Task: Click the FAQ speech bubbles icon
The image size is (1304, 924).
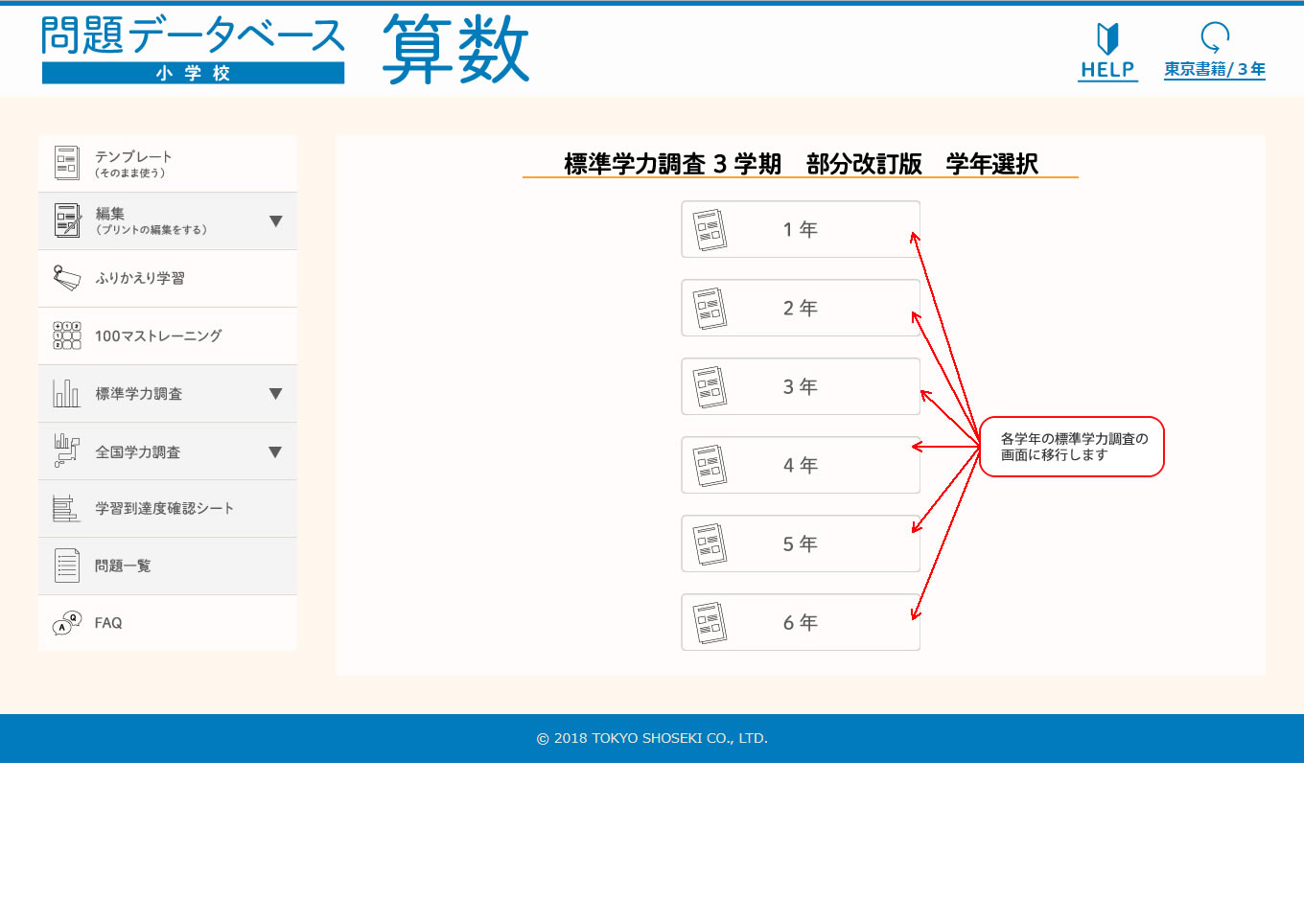Action: [x=67, y=623]
